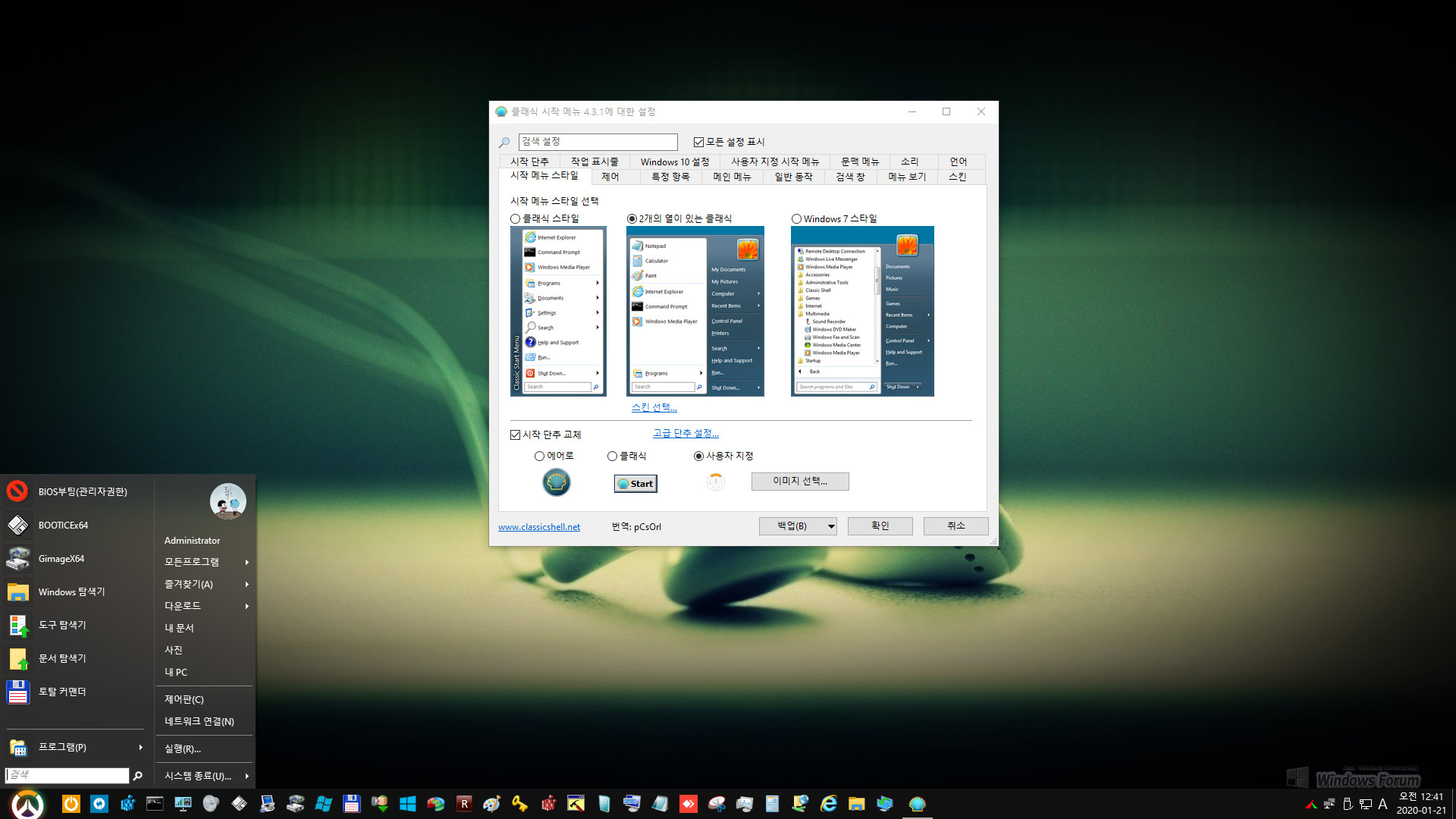Screen dimensions: 1456x819
Task: Toggle the 모든 설정 표시 checkbox
Action: pyautogui.click(x=698, y=142)
